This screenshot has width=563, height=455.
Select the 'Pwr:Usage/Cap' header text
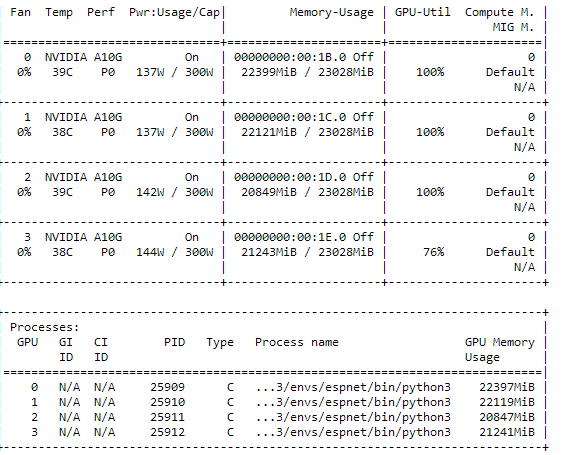tap(174, 13)
